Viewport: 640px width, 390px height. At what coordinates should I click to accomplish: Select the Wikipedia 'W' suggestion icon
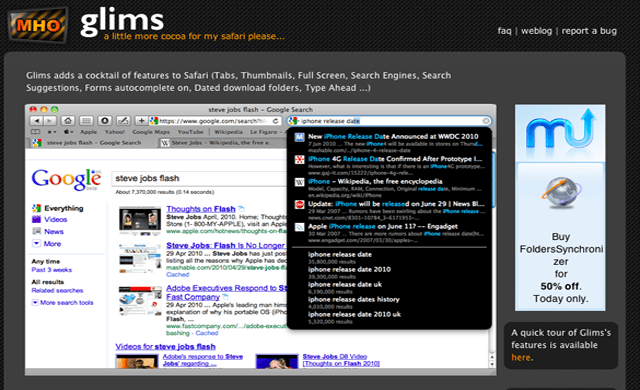[x=300, y=182]
